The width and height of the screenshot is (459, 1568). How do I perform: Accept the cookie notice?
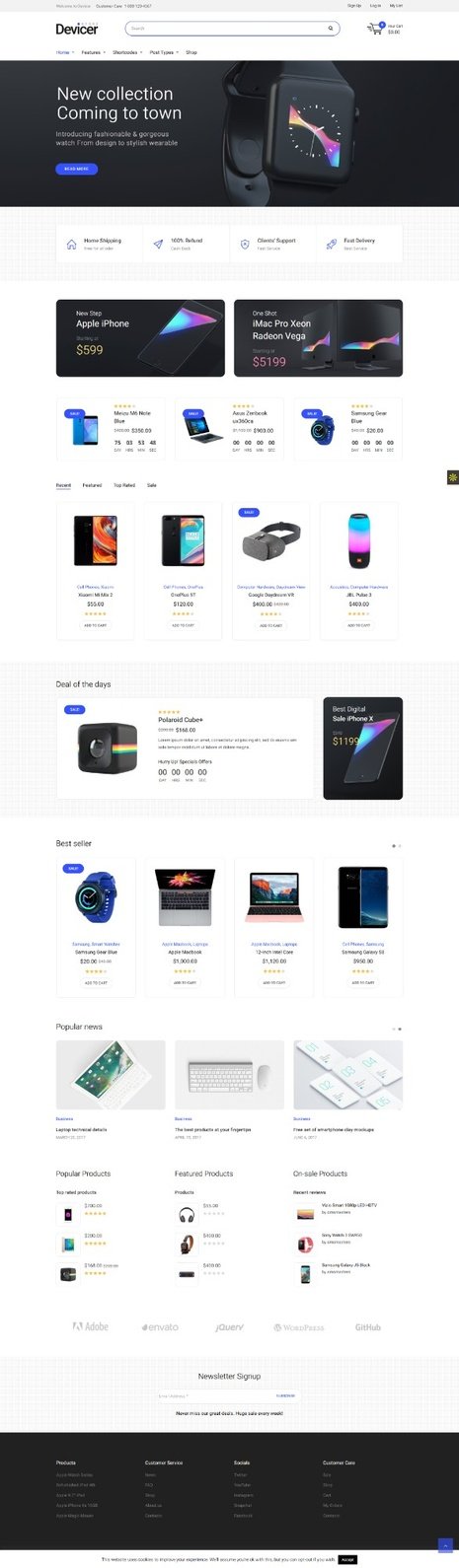click(x=346, y=1559)
